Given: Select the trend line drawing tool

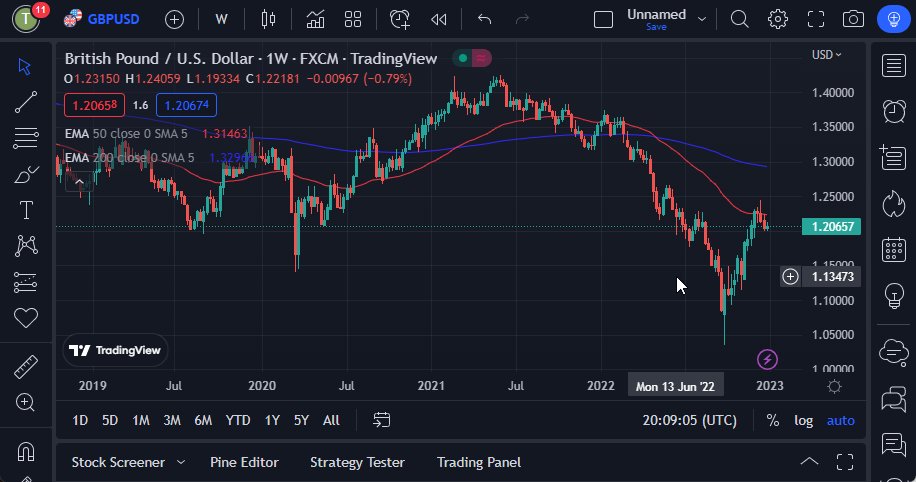Looking at the screenshot, I should click(26, 102).
